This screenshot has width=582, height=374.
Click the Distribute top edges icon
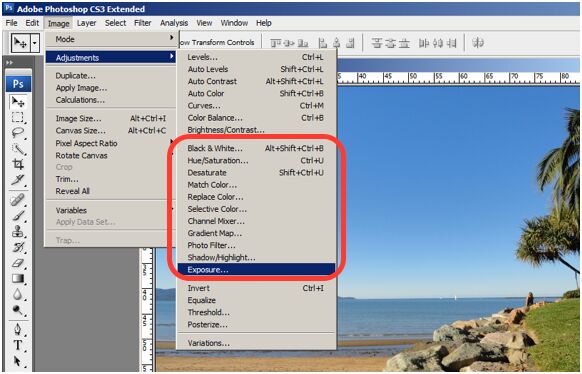click(x=376, y=43)
